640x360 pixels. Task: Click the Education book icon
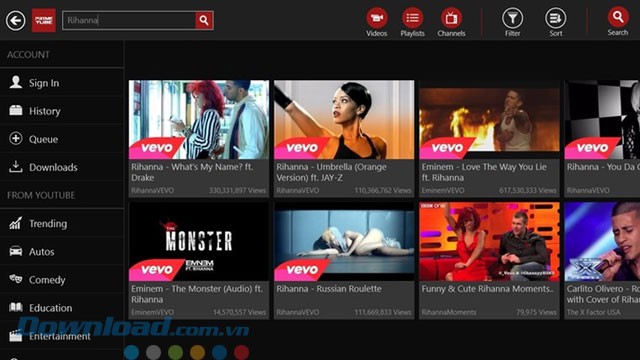(16, 307)
